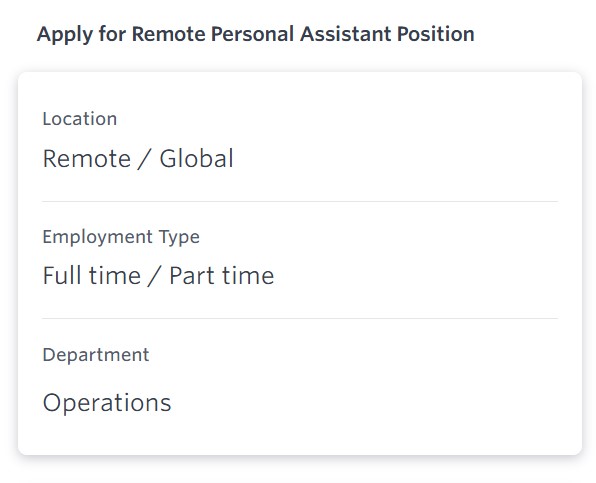Select the Employment Type label
The height and width of the screenshot is (483, 596).
121,237
